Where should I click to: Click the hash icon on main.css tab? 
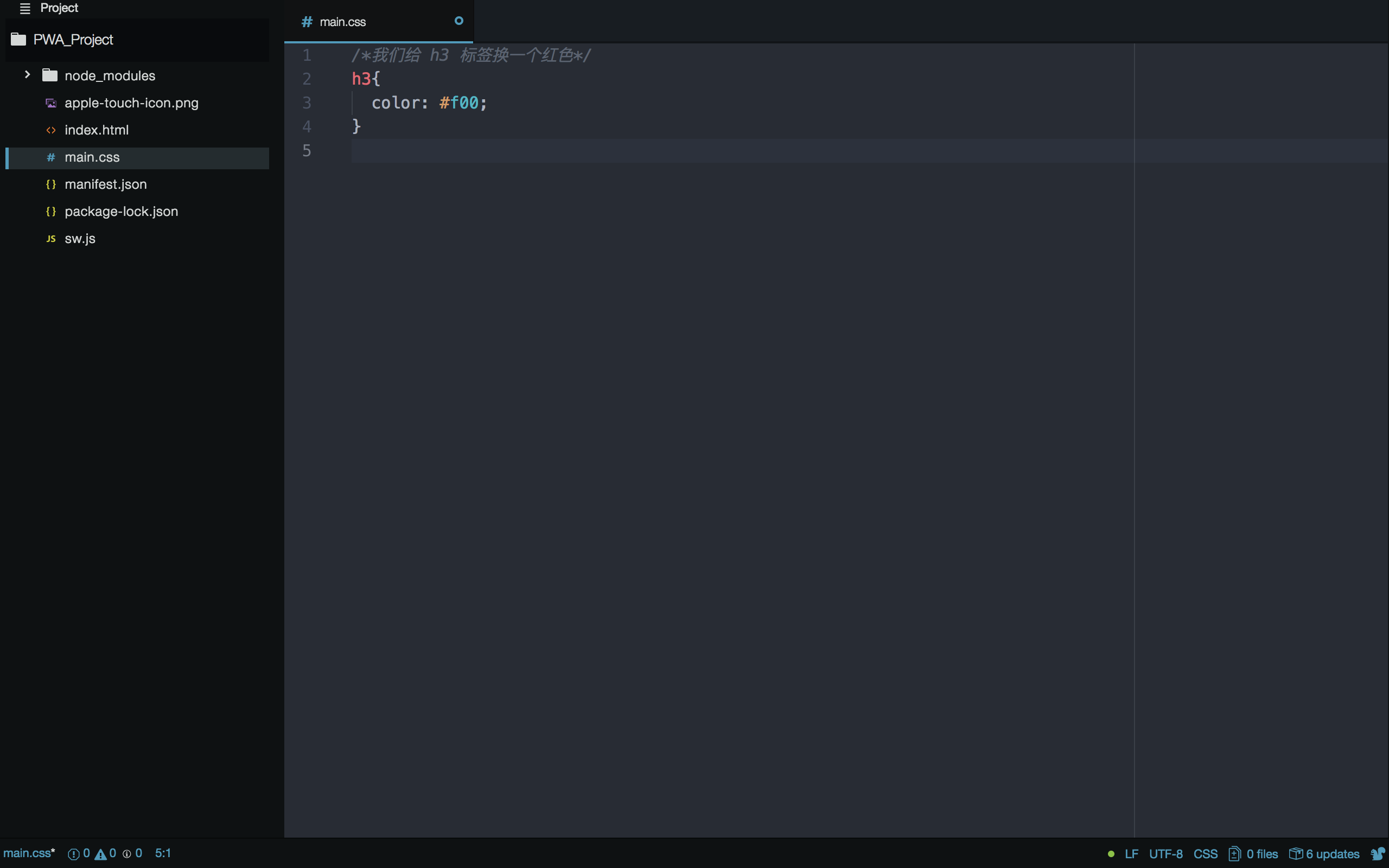(x=307, y=22)
